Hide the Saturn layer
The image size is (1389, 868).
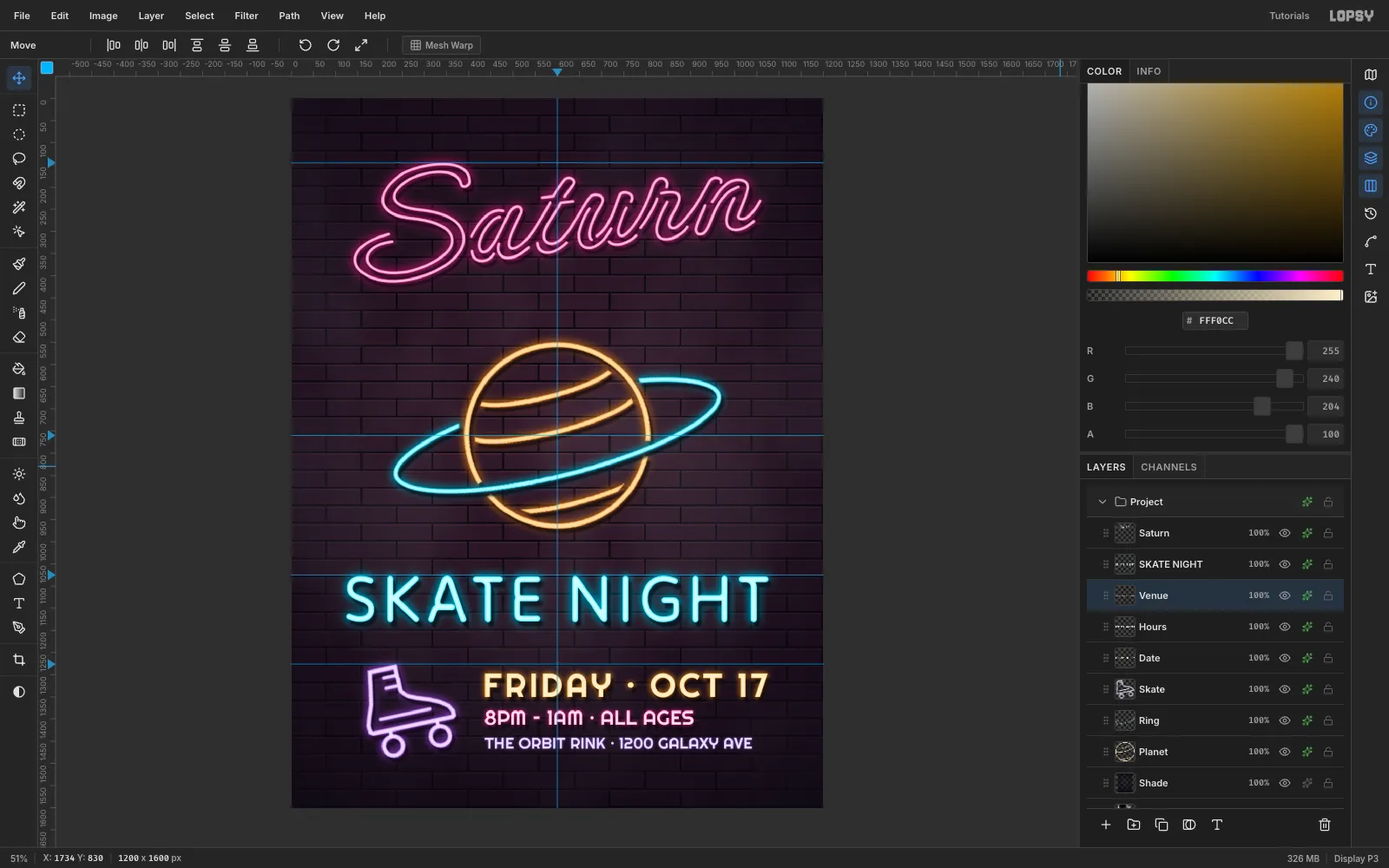(1285, 533)
